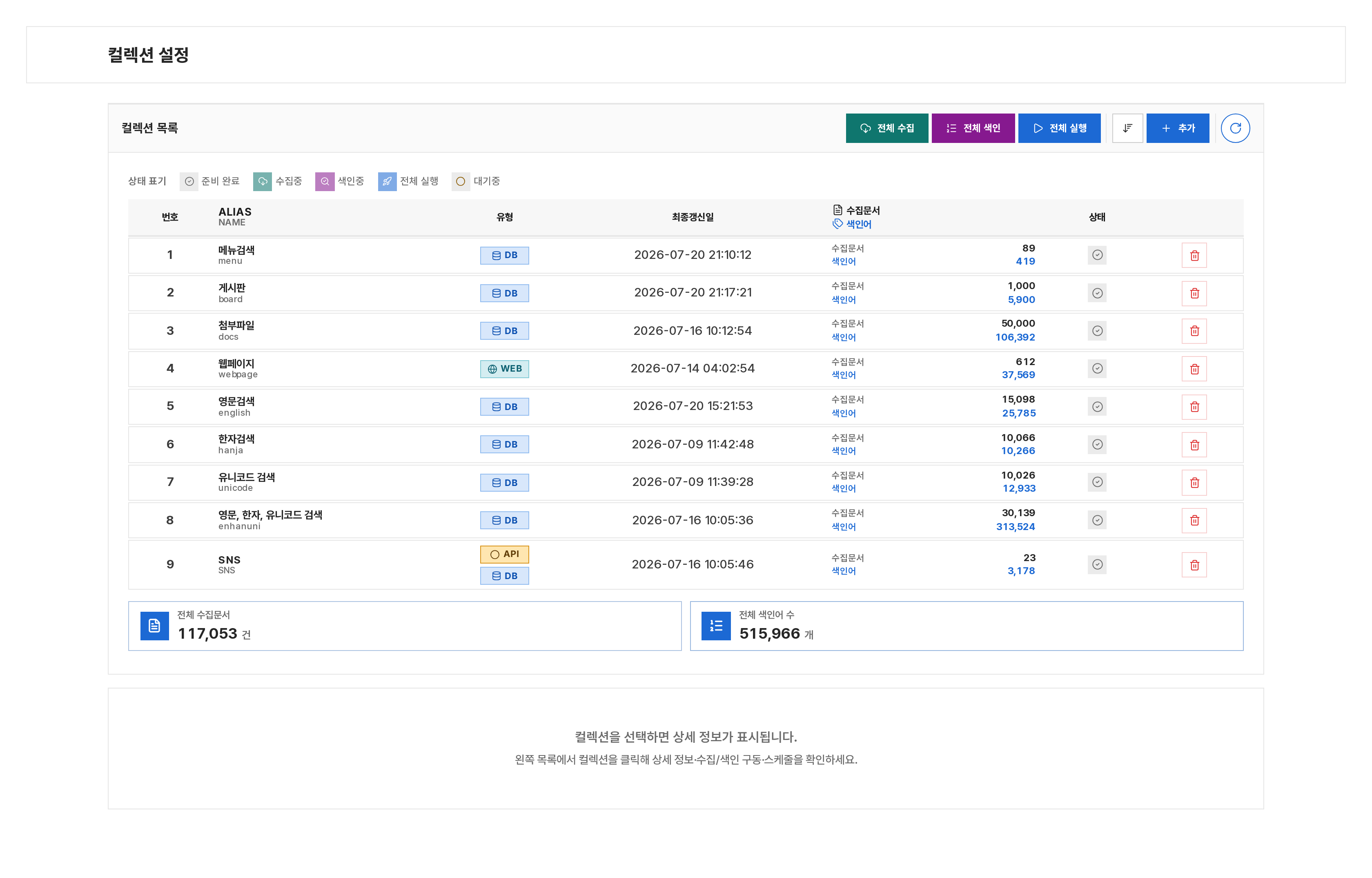Click DB type badge of menu row
Image resolution: width=1372 pixels, height=878 pixels.
pyautogui.click(x=504, y=255)
